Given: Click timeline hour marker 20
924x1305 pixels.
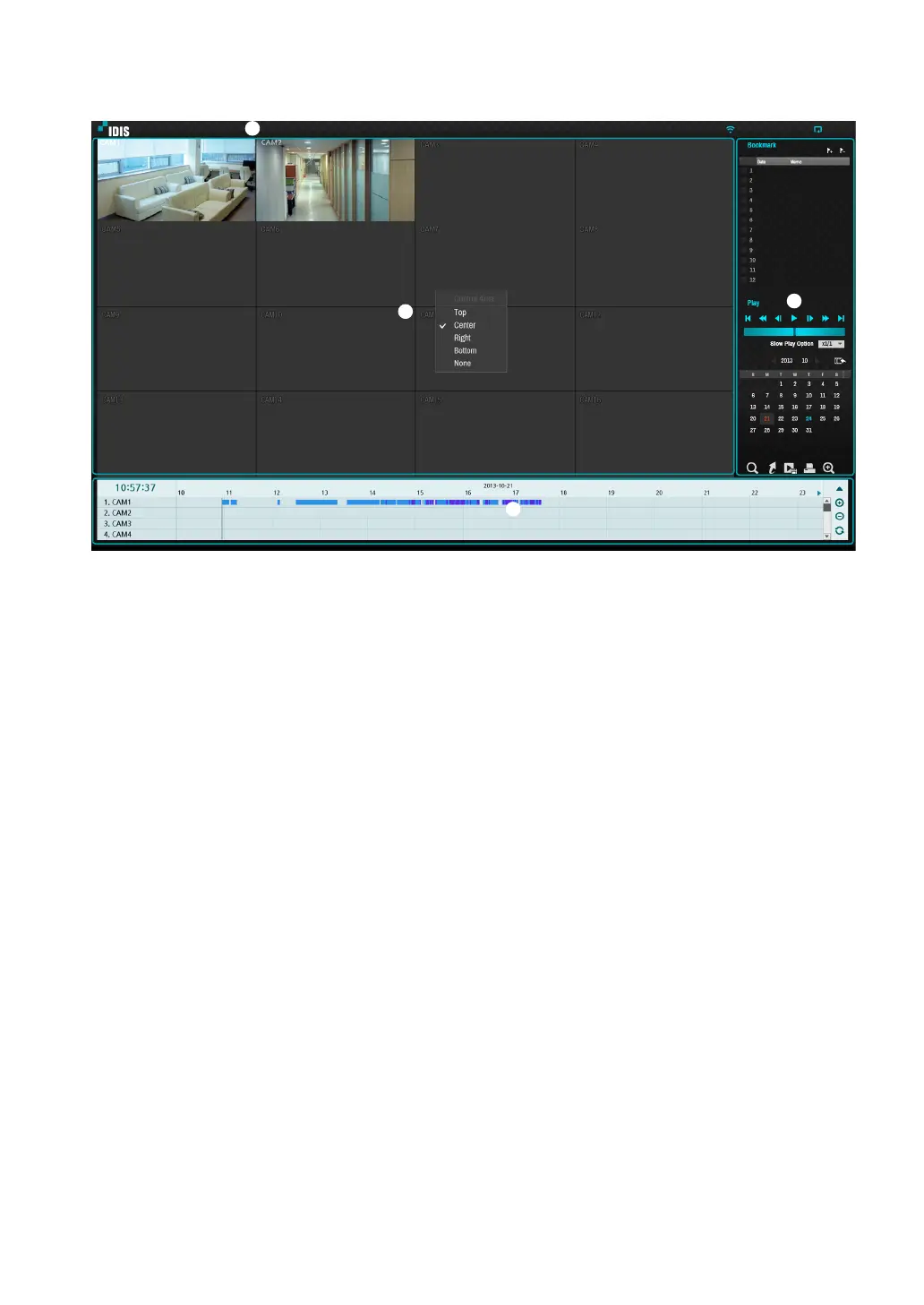Looking at the screenshot, I should coord(659,493).
